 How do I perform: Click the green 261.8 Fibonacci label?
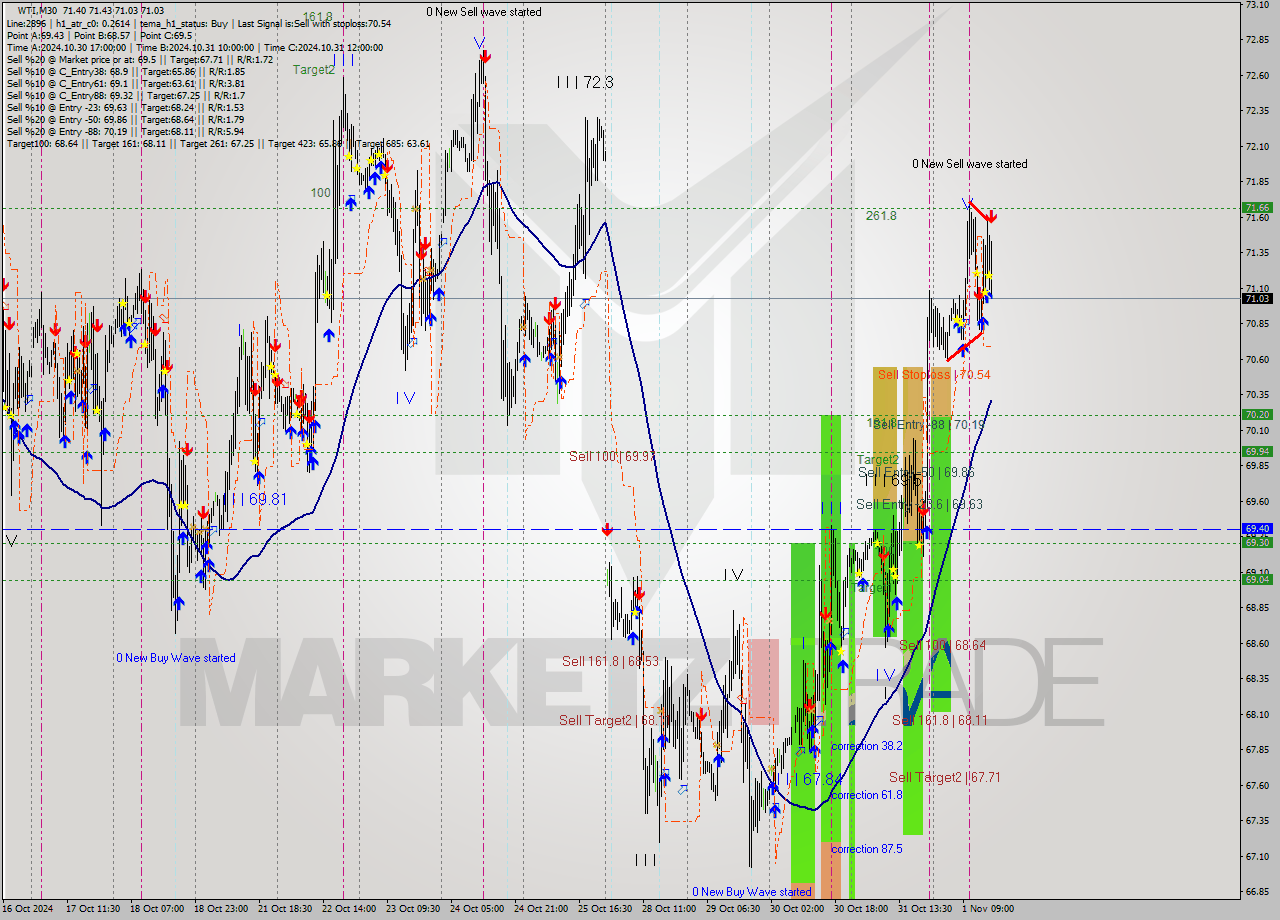[881, 215]
